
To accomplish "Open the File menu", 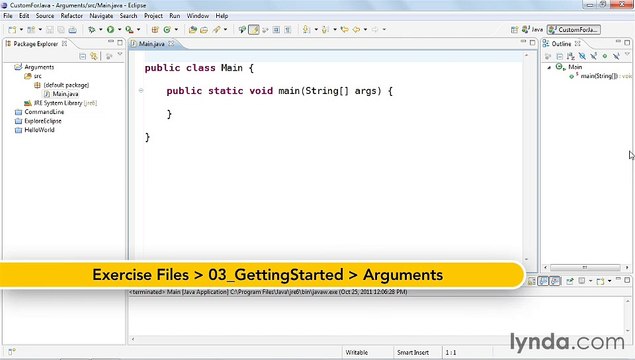I will [8, 16].
